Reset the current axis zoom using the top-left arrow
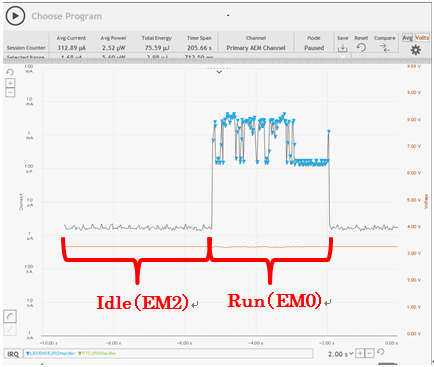Viewport: 434px width, 367px height. tap(10, 72)
